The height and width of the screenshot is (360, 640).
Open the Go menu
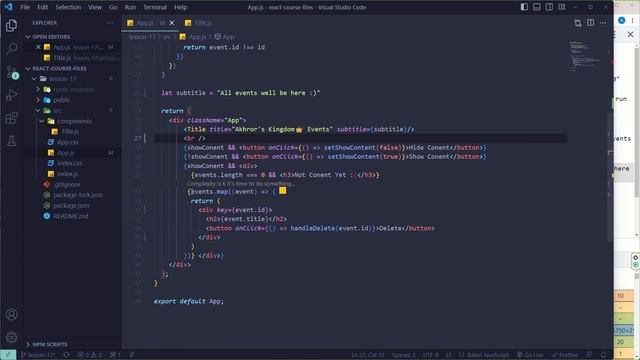pos(113,7)
